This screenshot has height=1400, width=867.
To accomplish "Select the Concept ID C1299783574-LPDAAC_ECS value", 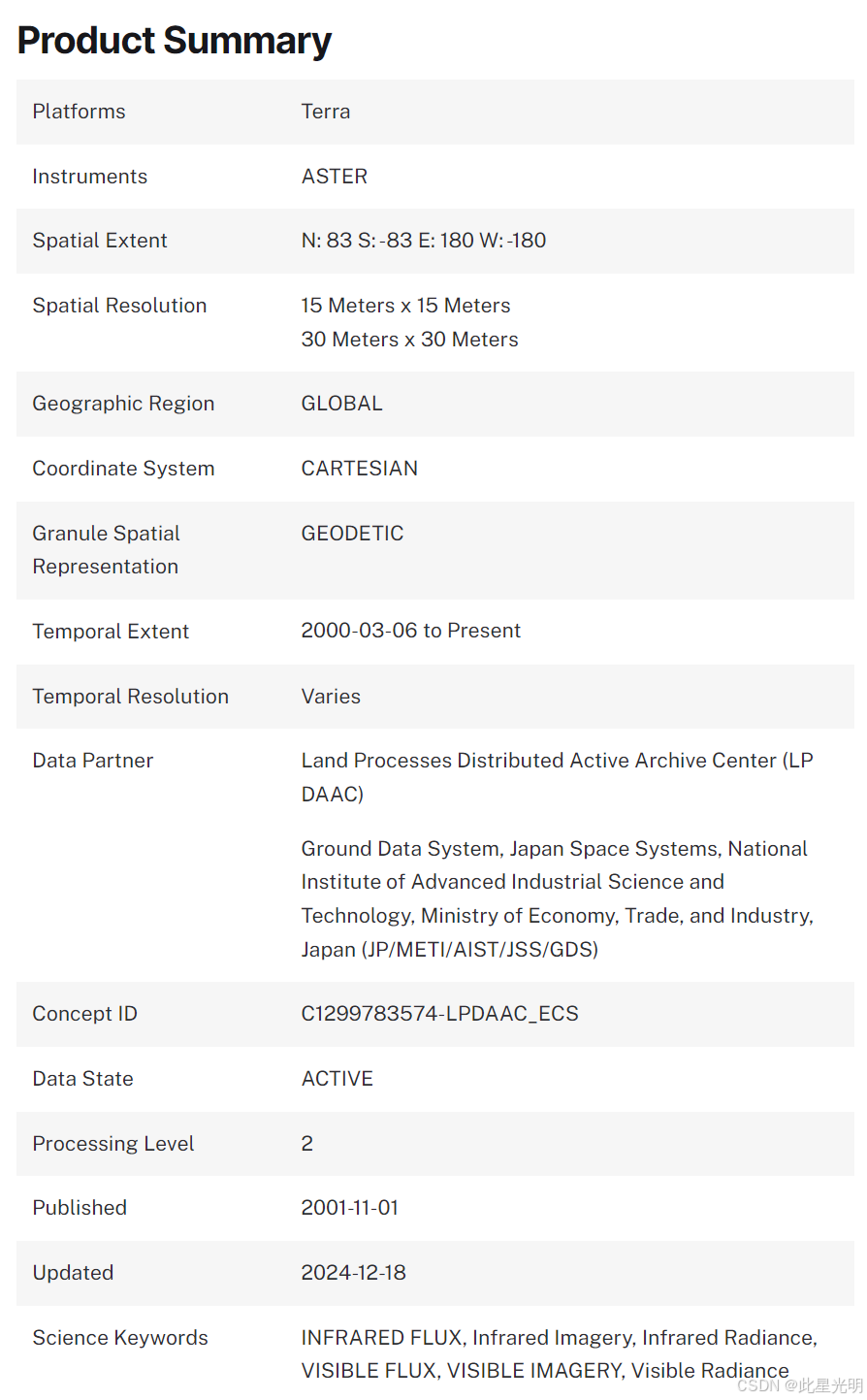I will tap(440, 1014).
